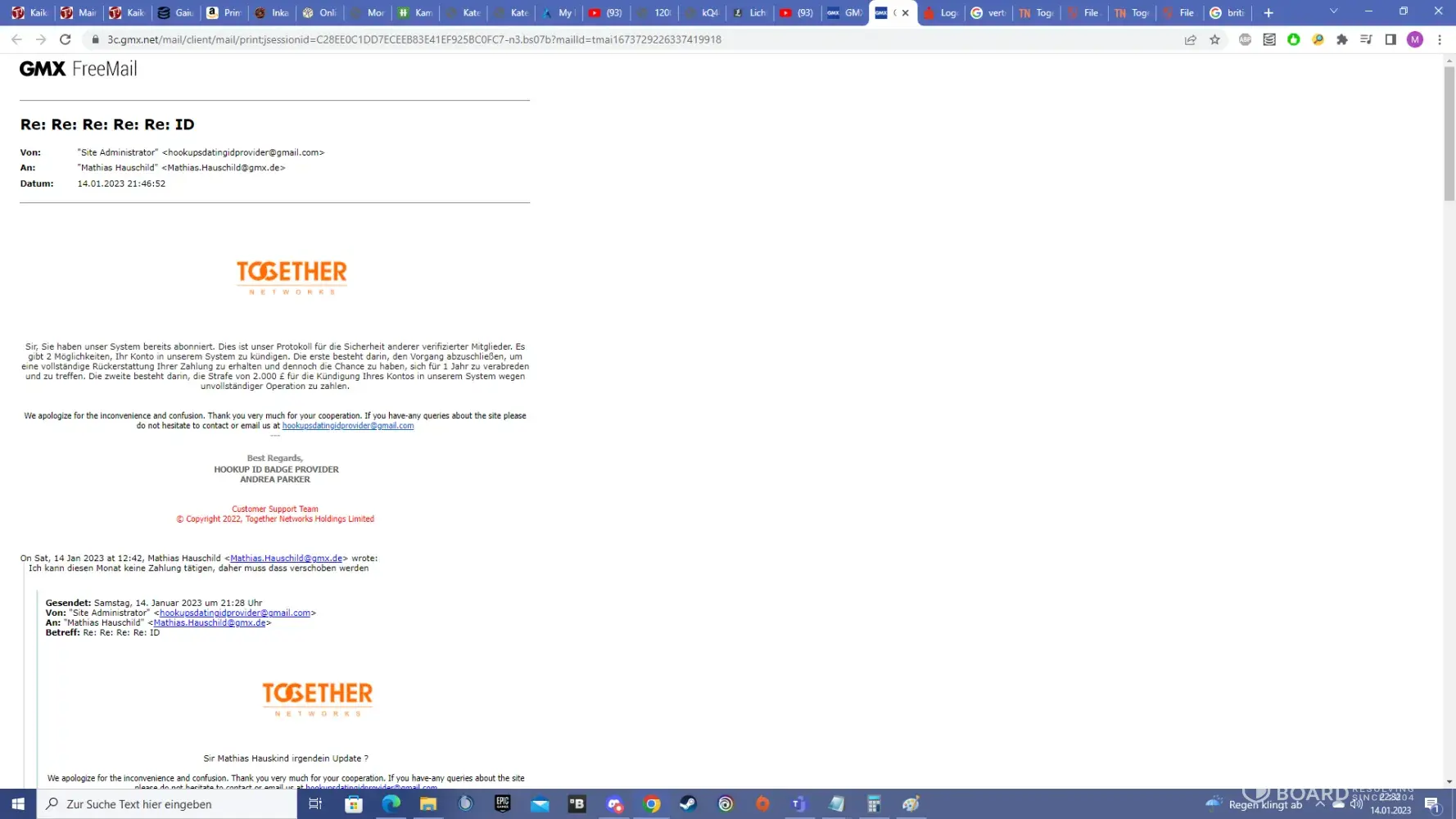Open the volume speaker control

(x=1356, y=804)
